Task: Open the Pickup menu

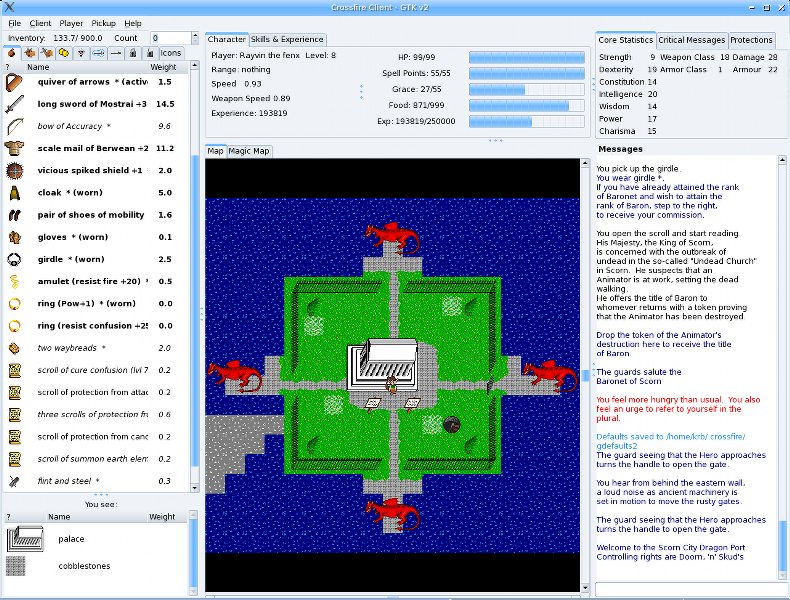Action: pyautogui.click(x=103, y=22)
